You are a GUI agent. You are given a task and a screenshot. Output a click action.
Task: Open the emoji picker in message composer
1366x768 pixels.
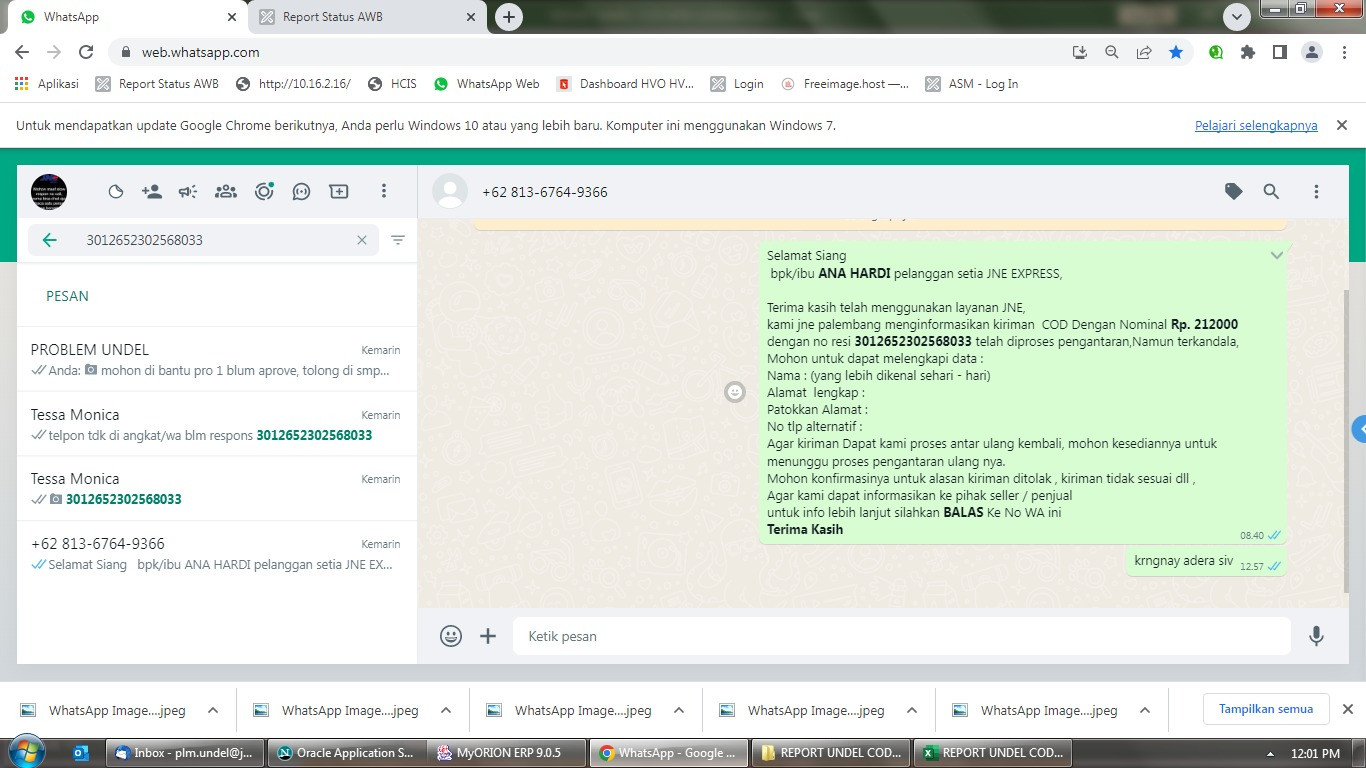tap(451, 636)
